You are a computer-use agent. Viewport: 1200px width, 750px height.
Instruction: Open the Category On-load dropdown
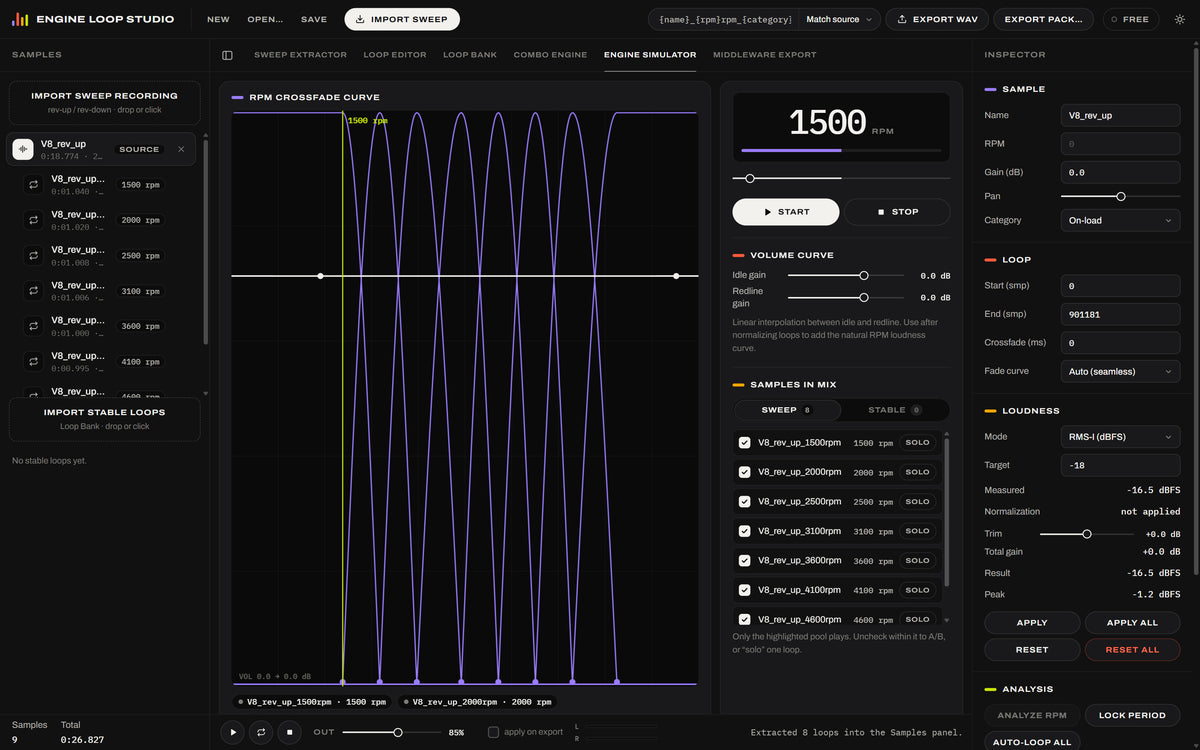[1120, 220]
